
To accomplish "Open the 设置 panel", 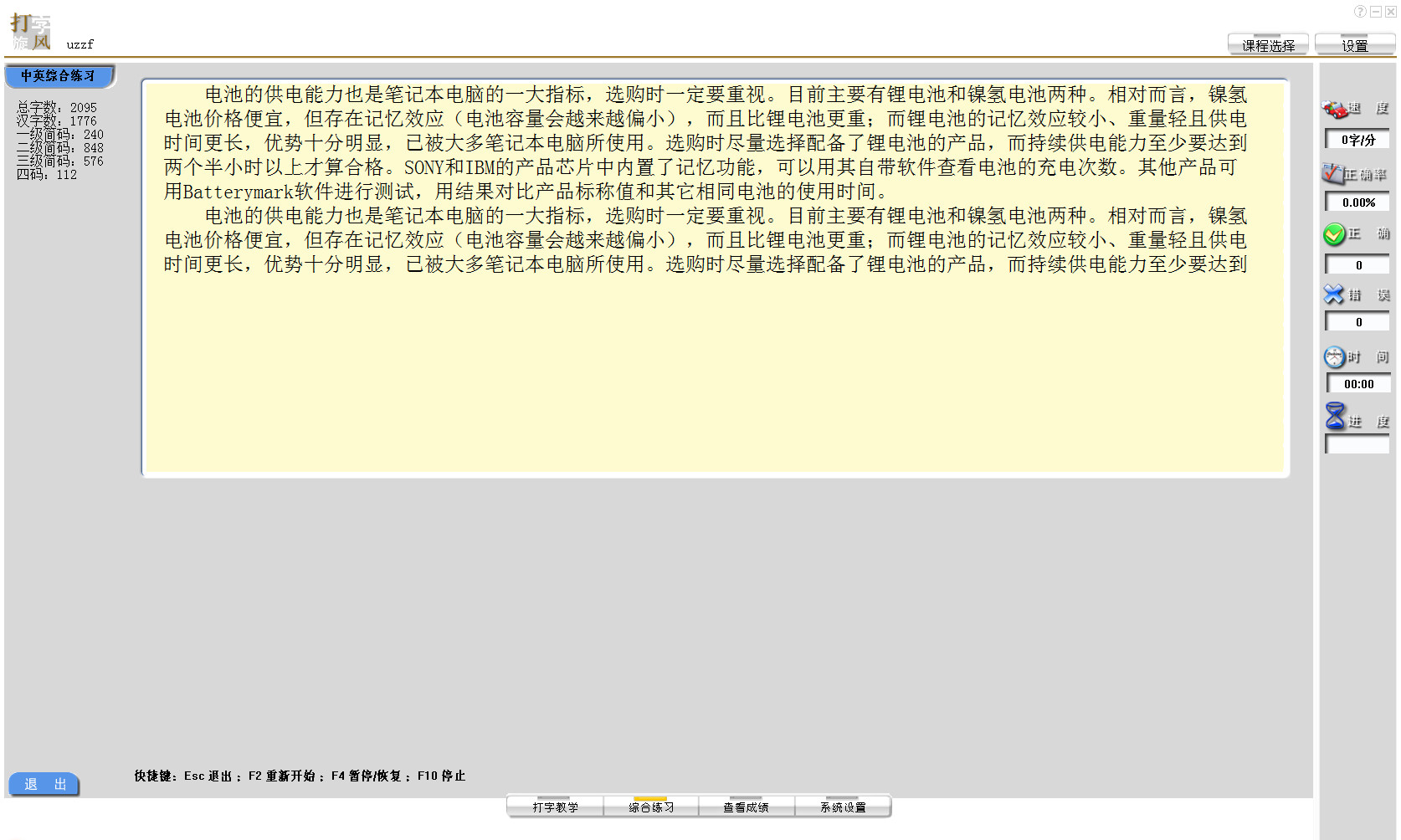I will (1354, 44).
